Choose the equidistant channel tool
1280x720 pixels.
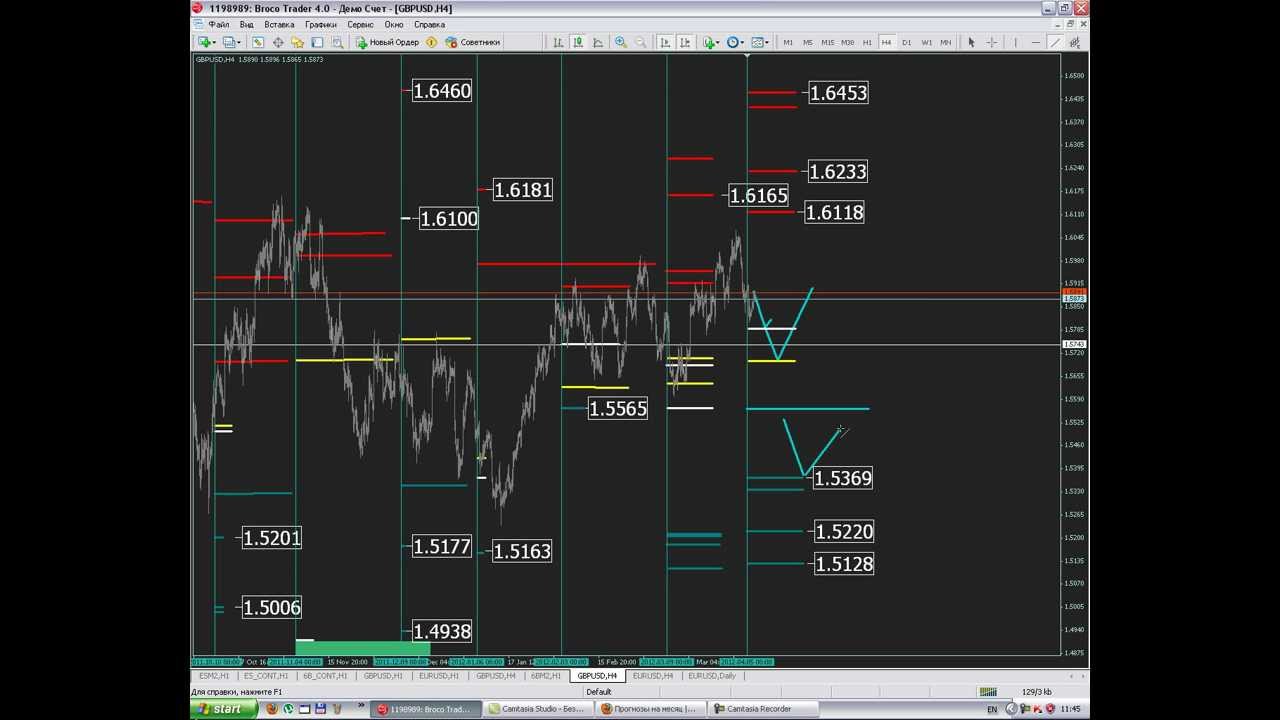pos(1075,42)
